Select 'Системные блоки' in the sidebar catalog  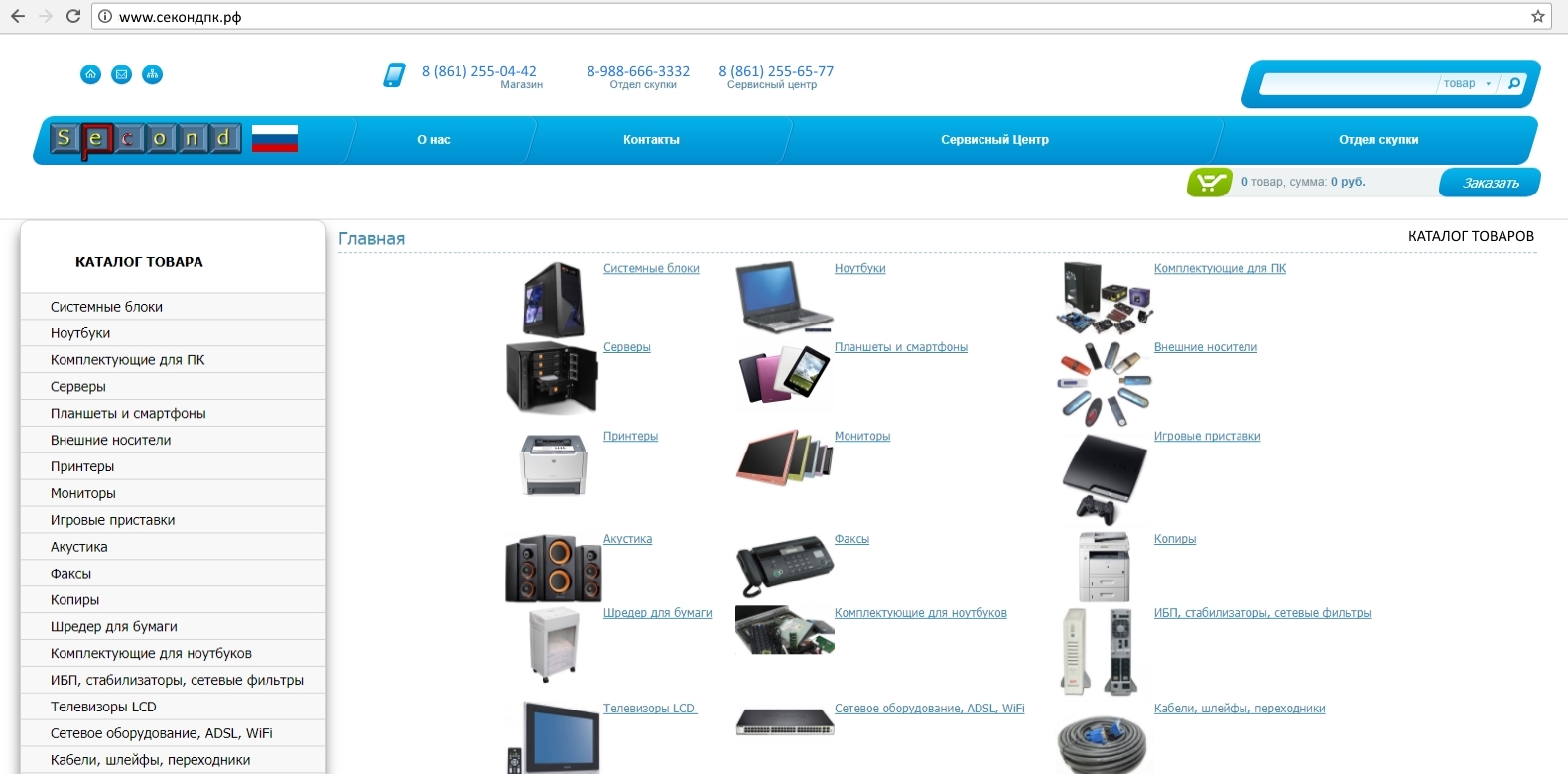pyautogui.click(x=173, y=307)
